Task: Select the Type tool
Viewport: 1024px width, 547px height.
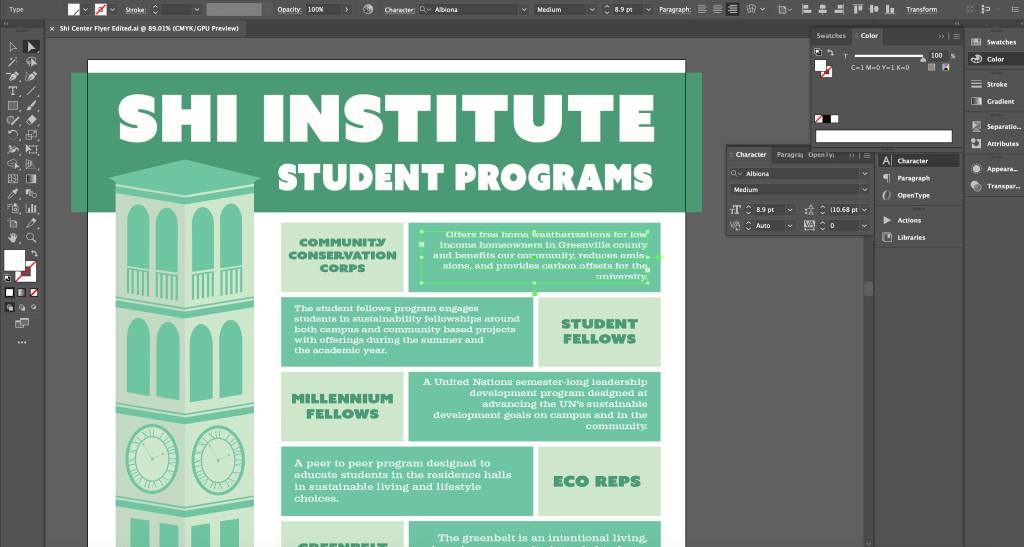Action: [13, 91]
